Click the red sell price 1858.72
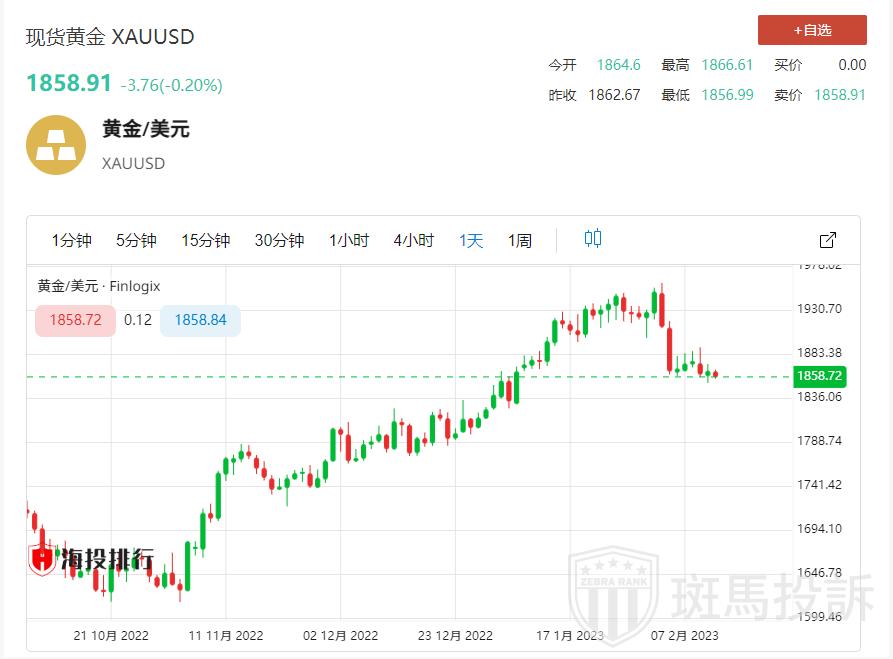Viewport: 893px width, 659px height. click(75, 320)
